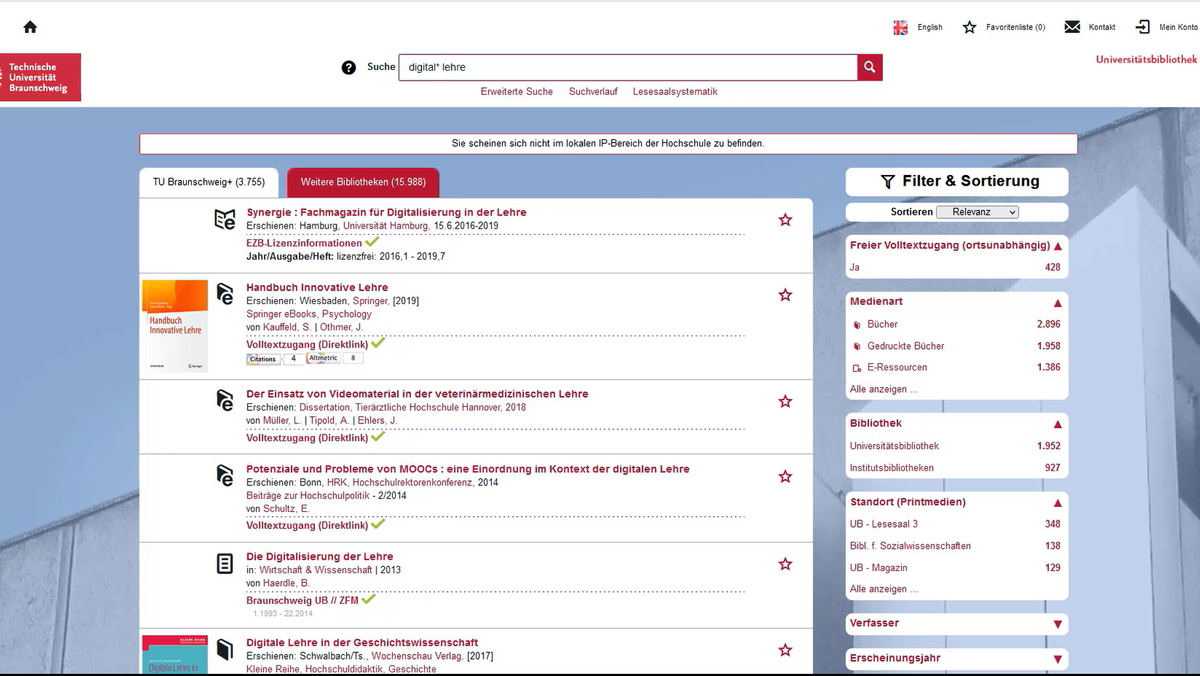Open Der Einsatz von Videomaterial title link
Image resolution: width=1200 pixels, height=676 pixels.
[x=417, y=394]
